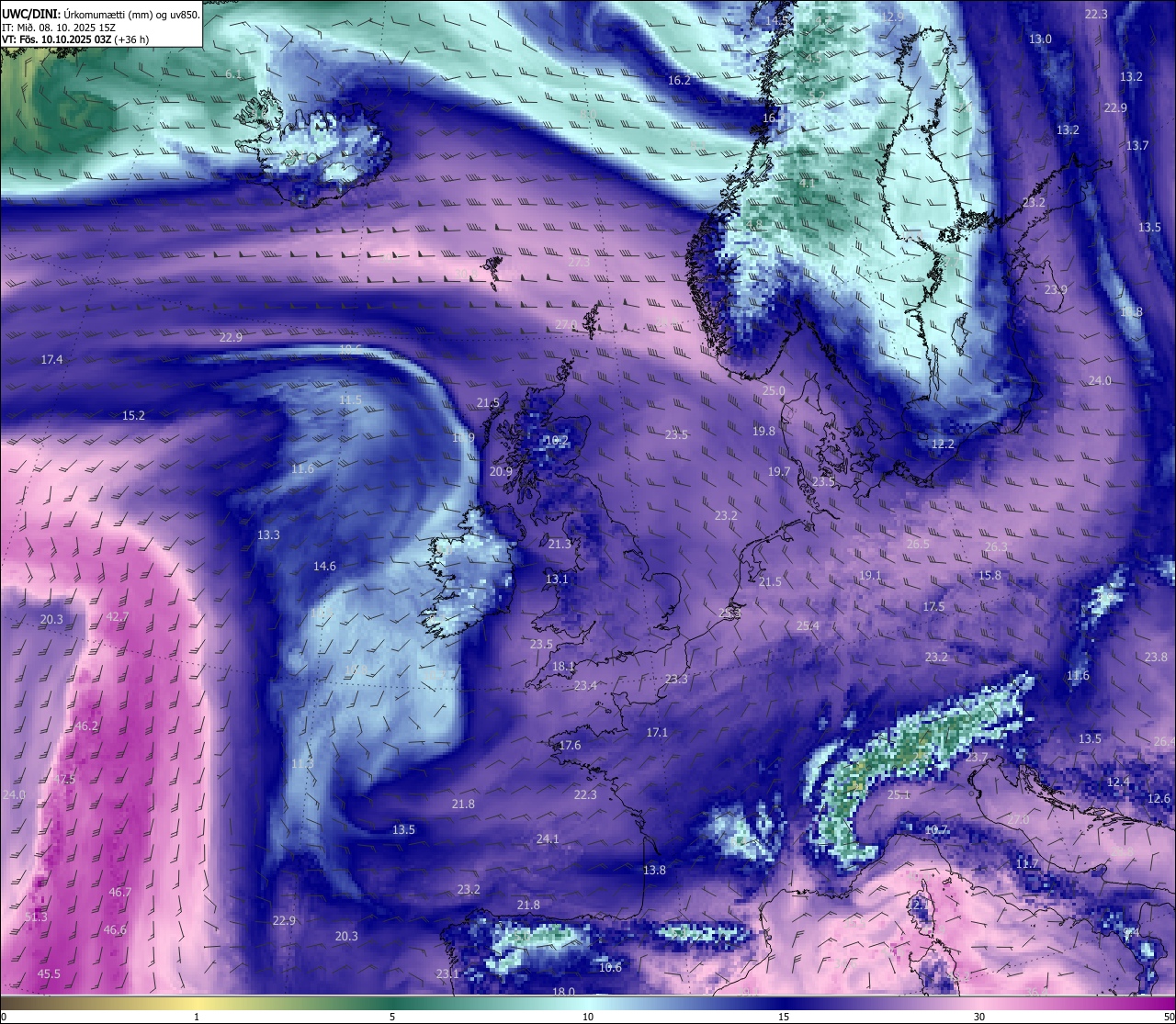The width and height of the screenshot is (1176, 1024).
Task: Click the 23.3 value on the map
Action: (676, 679)
